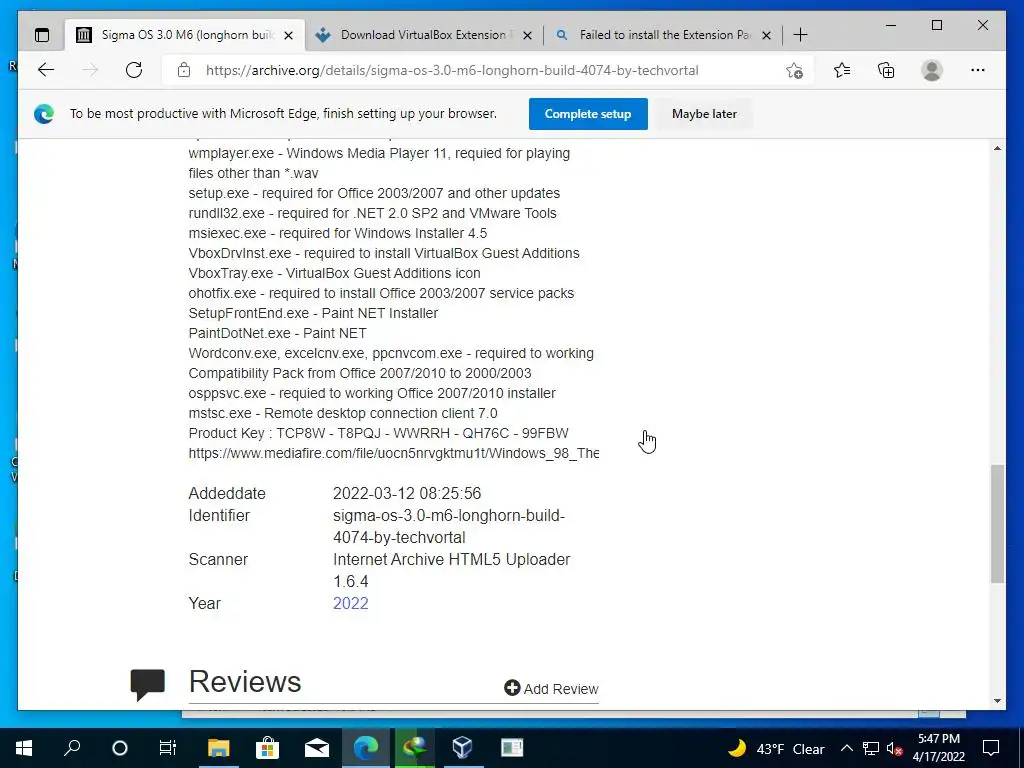Open the browser profile avatar
The width and height of the screenshot is (1024, 768).
[x=932, y=70]
